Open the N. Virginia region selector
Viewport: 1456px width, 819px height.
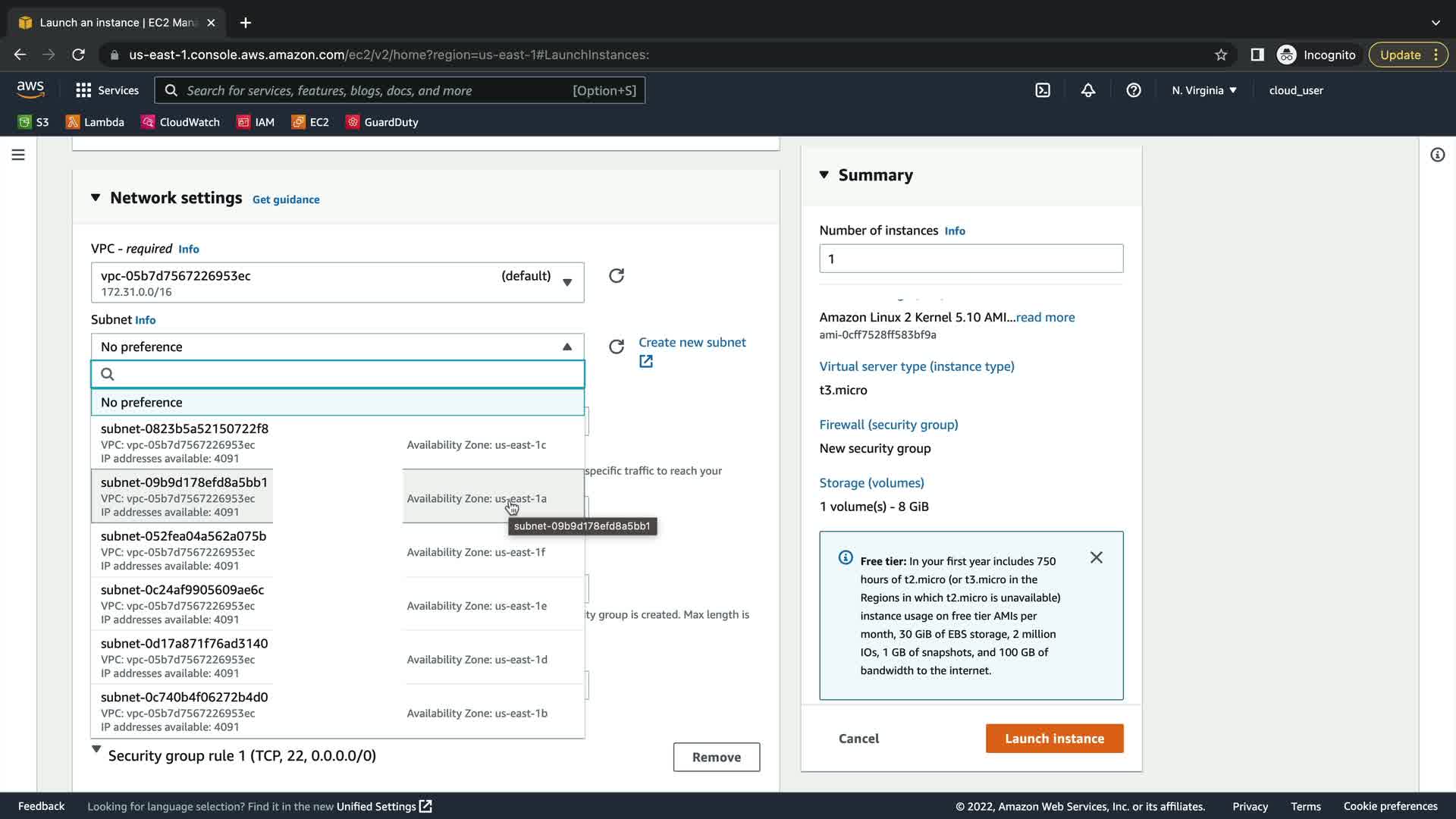point(1203,90)
